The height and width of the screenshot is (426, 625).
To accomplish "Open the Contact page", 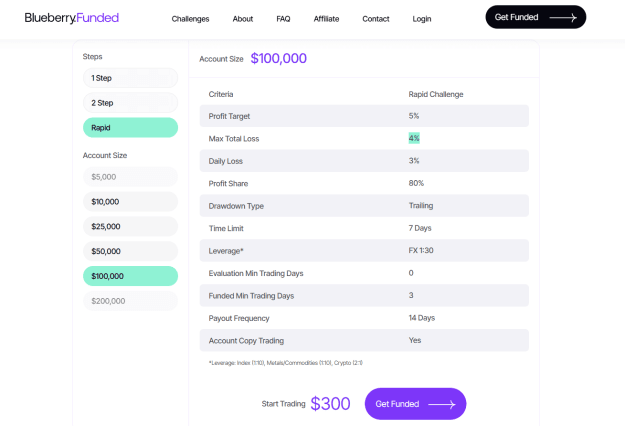I will click(375, 19).
